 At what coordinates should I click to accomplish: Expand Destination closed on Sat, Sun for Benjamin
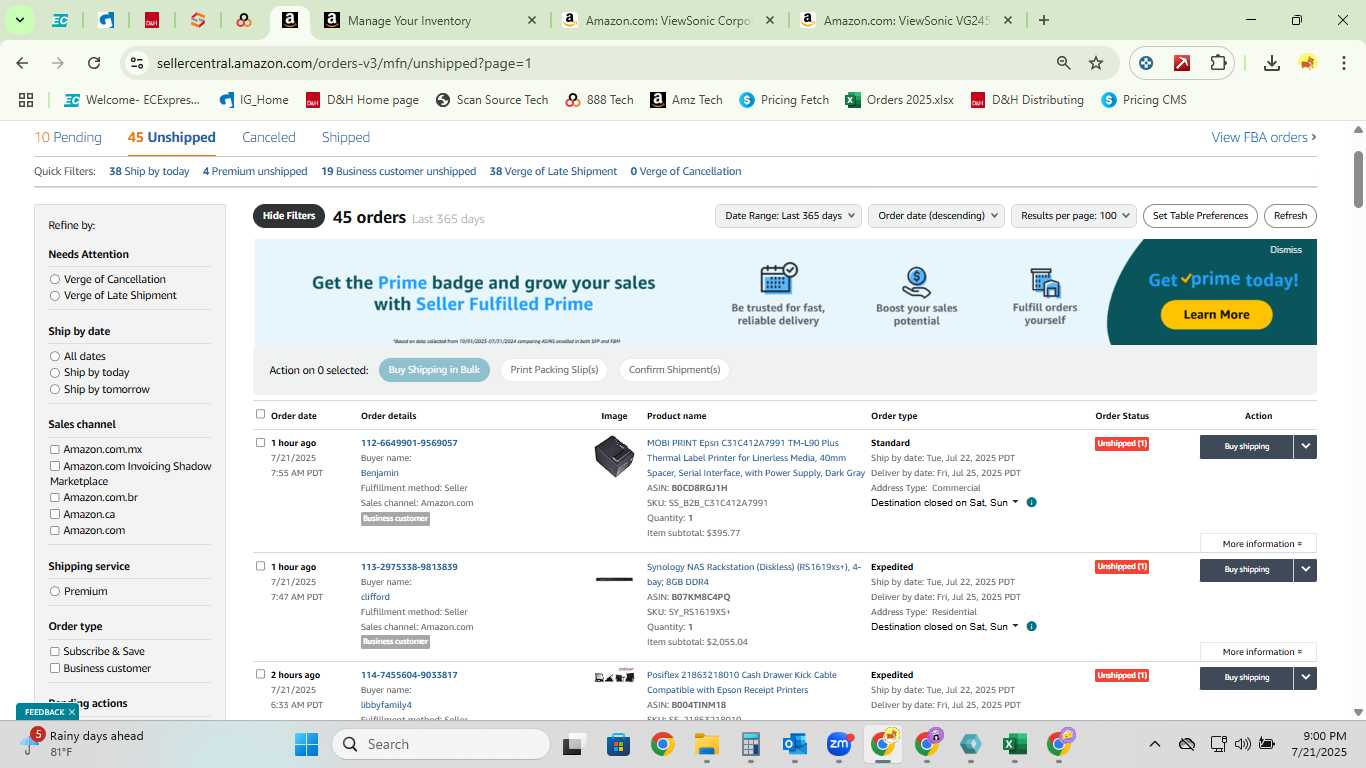pos(945,503)
